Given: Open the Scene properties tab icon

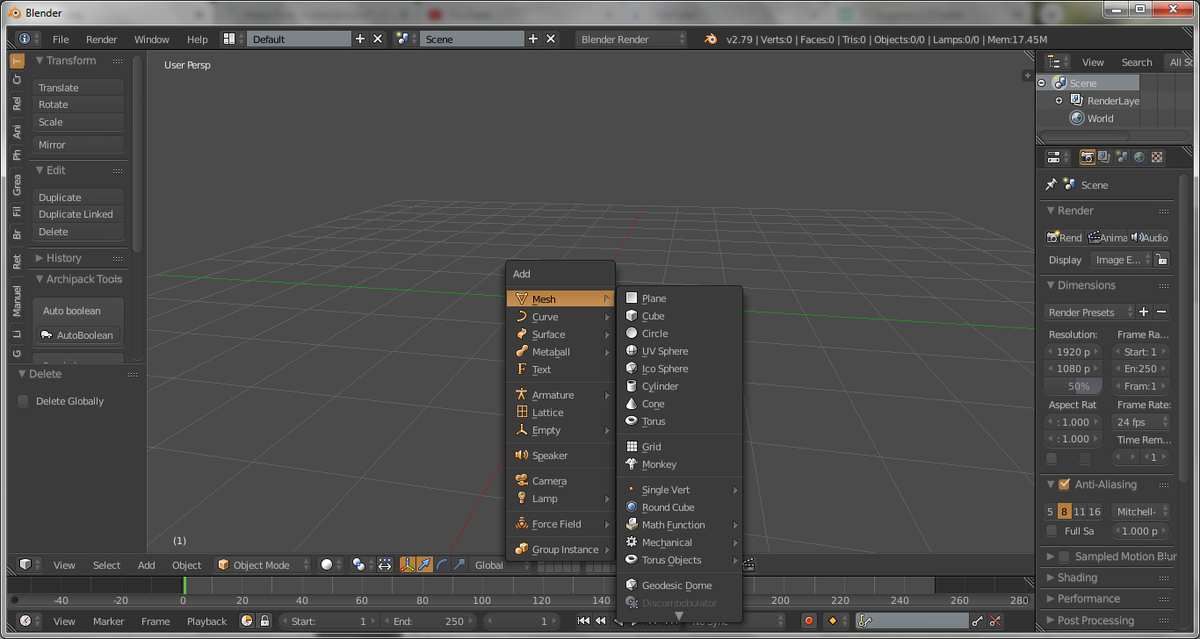Looking at the screenshot, I should click(x=1123, y=157).
